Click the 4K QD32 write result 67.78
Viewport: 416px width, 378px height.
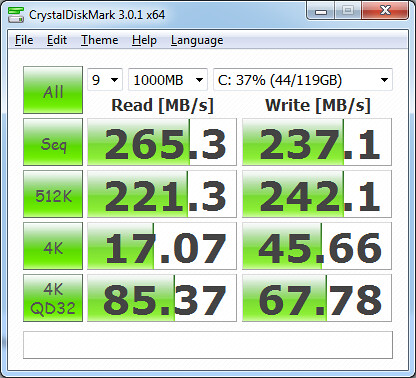click(317, 298)
